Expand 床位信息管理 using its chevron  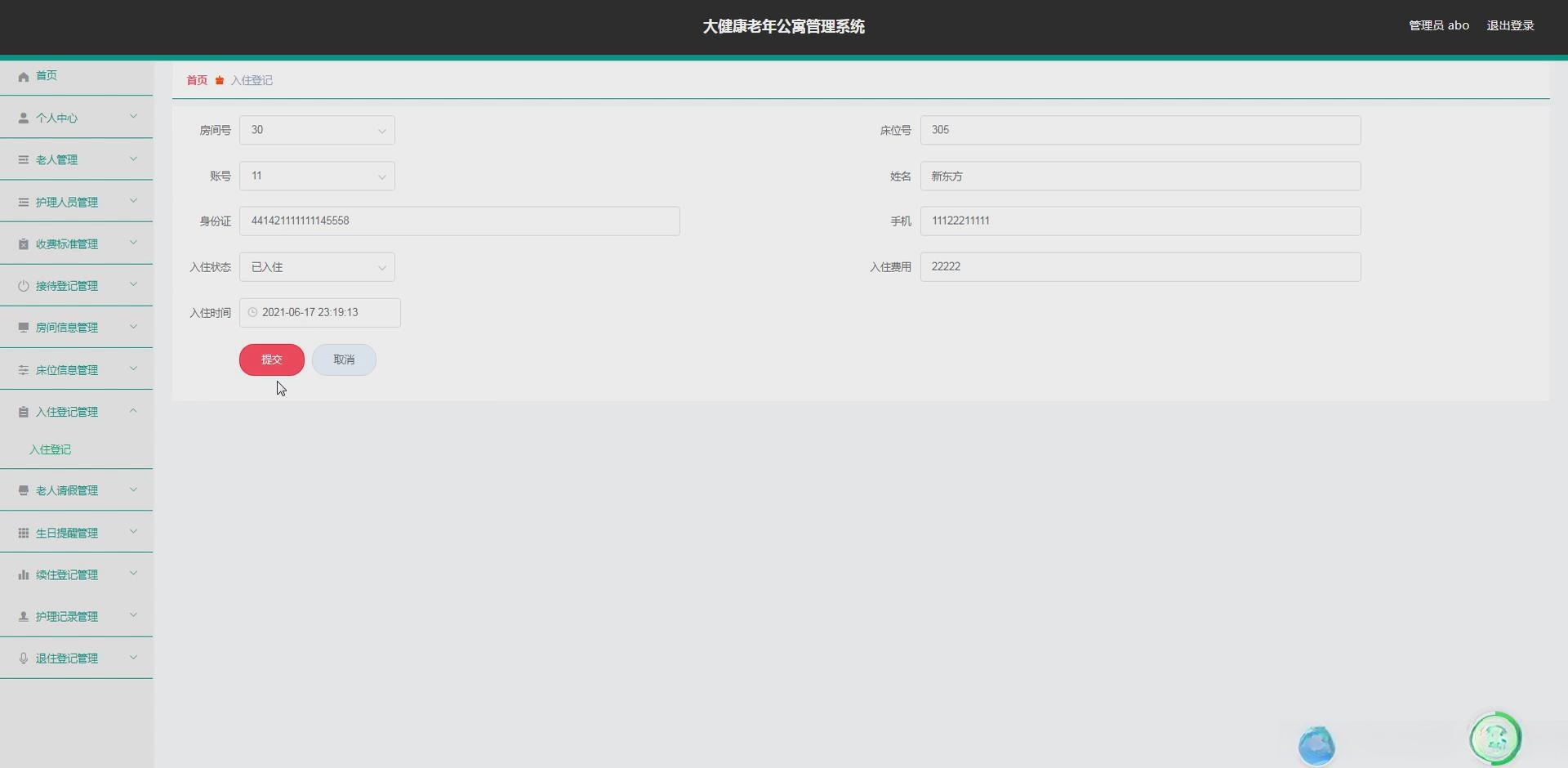[x=133, y=368]
